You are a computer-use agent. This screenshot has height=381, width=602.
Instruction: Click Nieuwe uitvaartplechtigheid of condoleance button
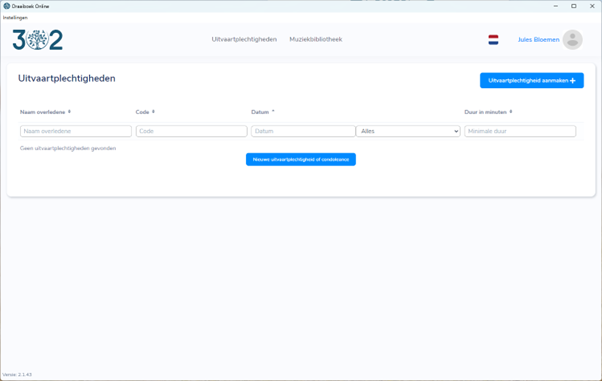coord(301,159)
